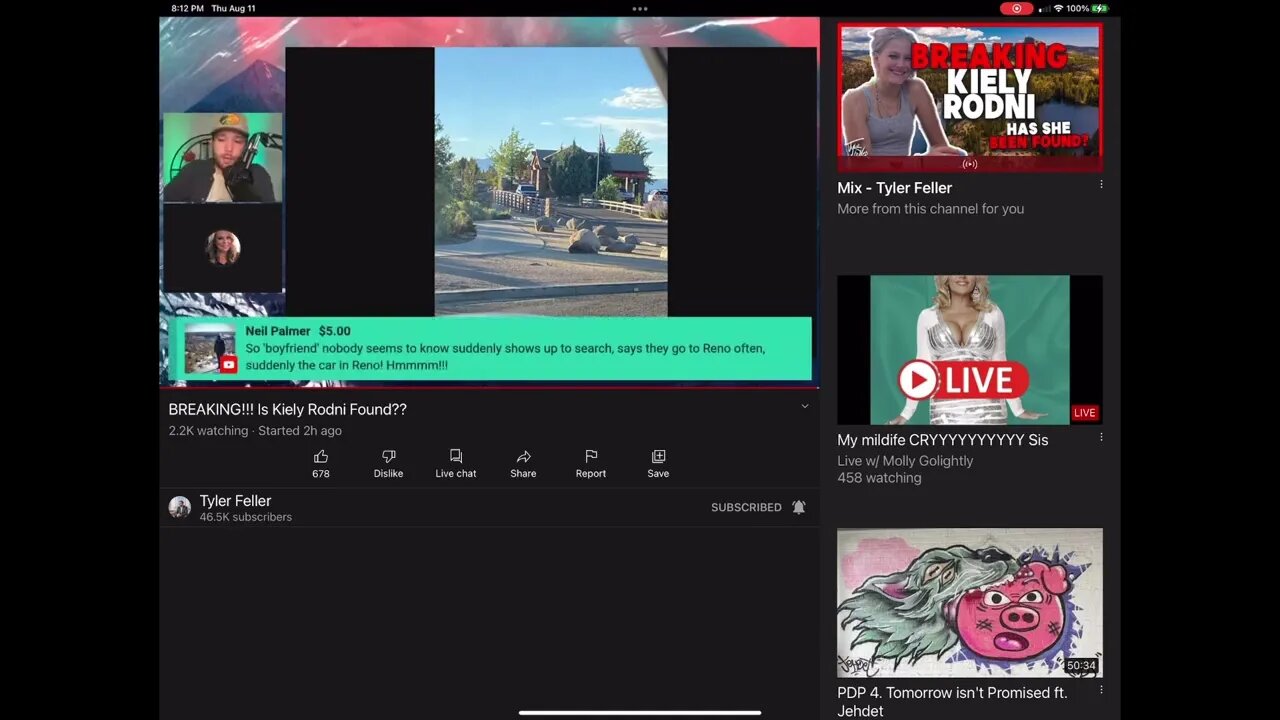Open options for My midlife CRYYYYYYYYYY Sis

coord(1101,437)
